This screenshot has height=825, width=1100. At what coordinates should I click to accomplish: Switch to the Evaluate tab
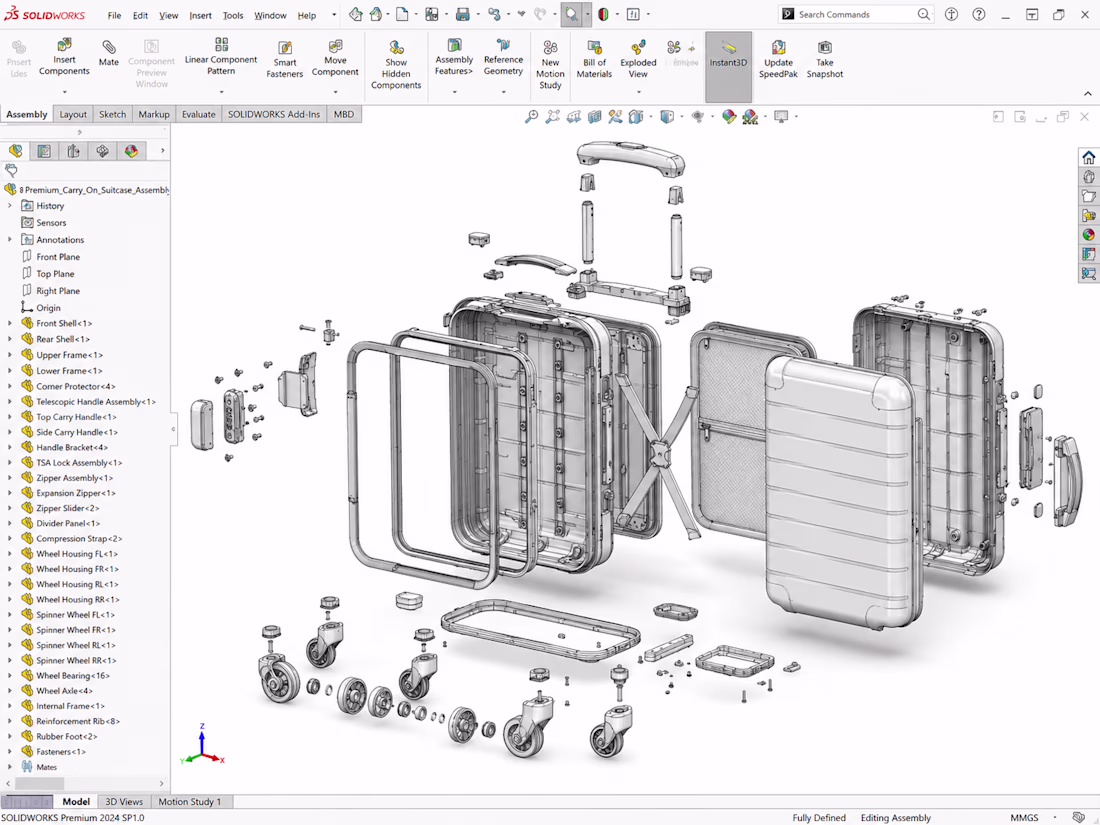(x=199, y=114)
